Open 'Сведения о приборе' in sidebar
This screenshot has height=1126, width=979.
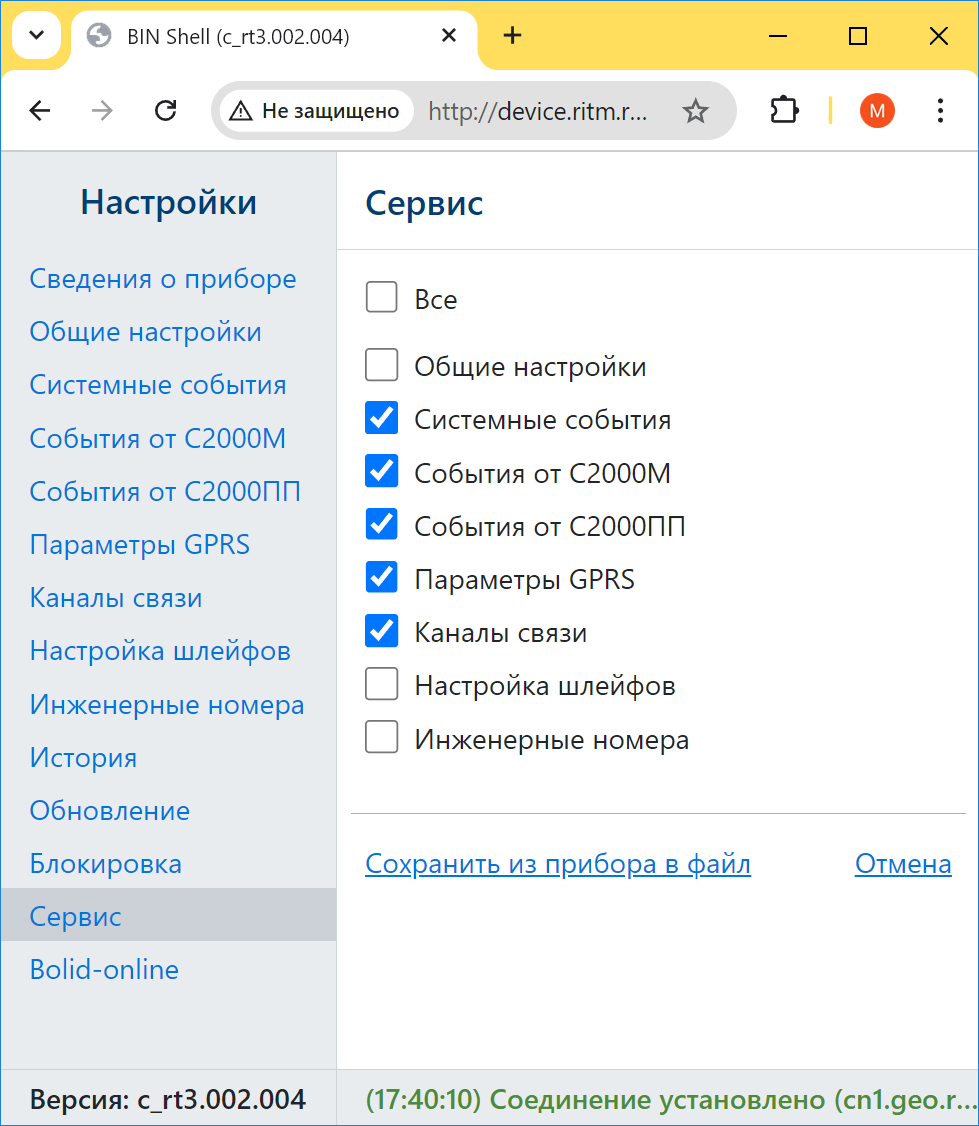pos(163,279)
